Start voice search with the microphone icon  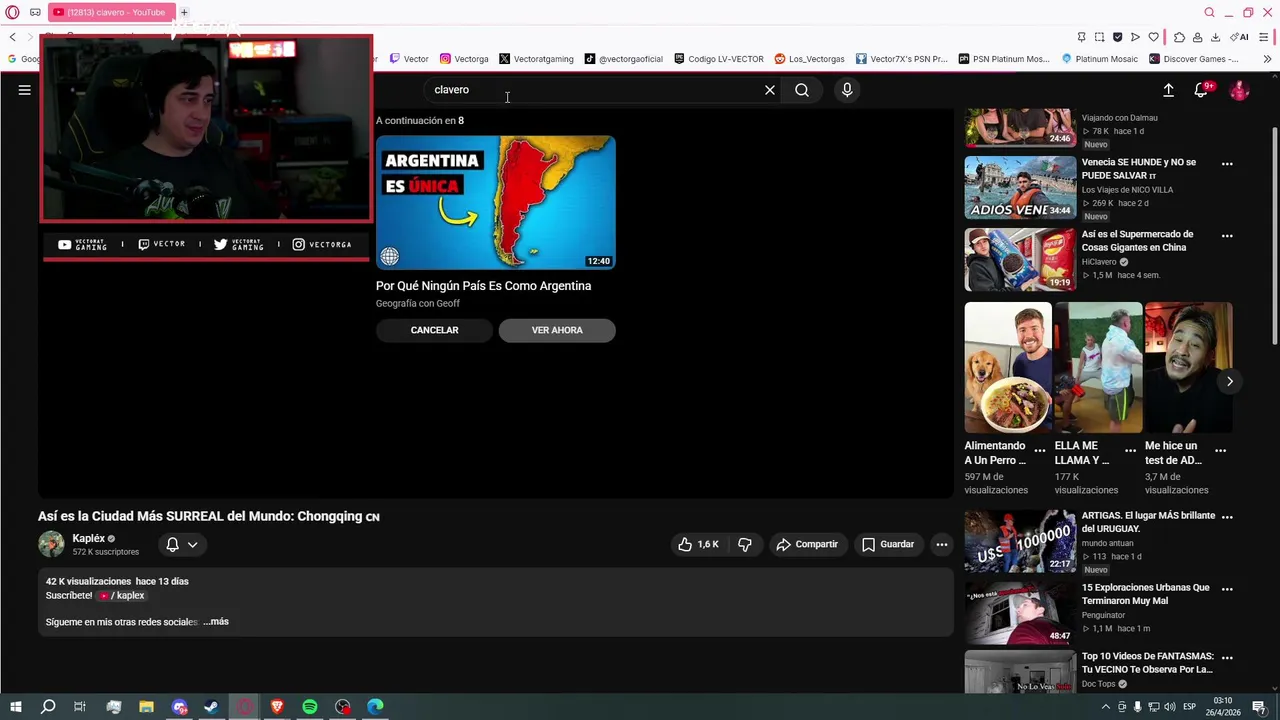point(847,90)
